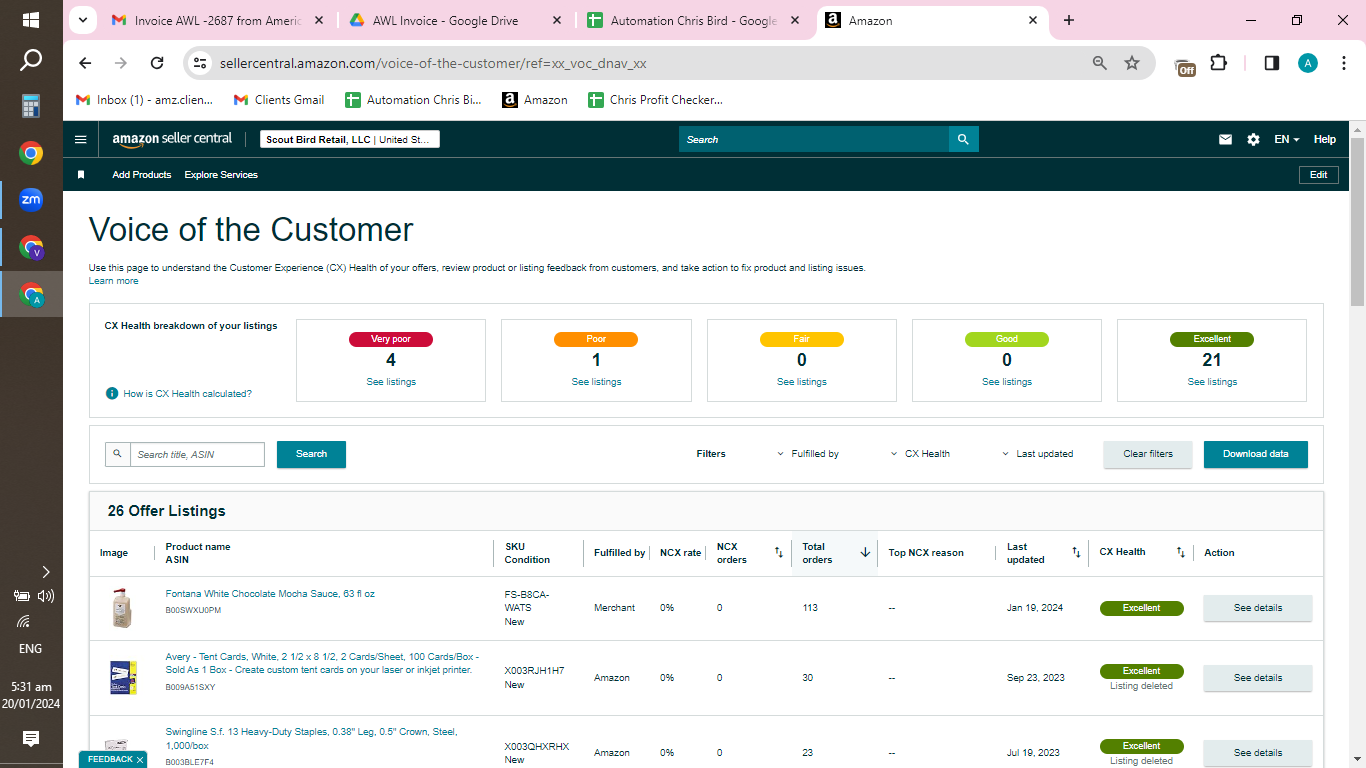Click the zoom magnifier icon in address bar
The height and width of the screenshot is (768, 1366).
[1100, 63]
